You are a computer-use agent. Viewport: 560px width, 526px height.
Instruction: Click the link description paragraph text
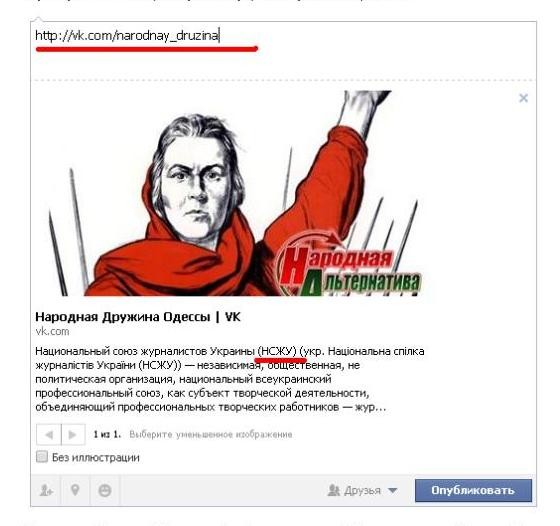click(230, 379)
